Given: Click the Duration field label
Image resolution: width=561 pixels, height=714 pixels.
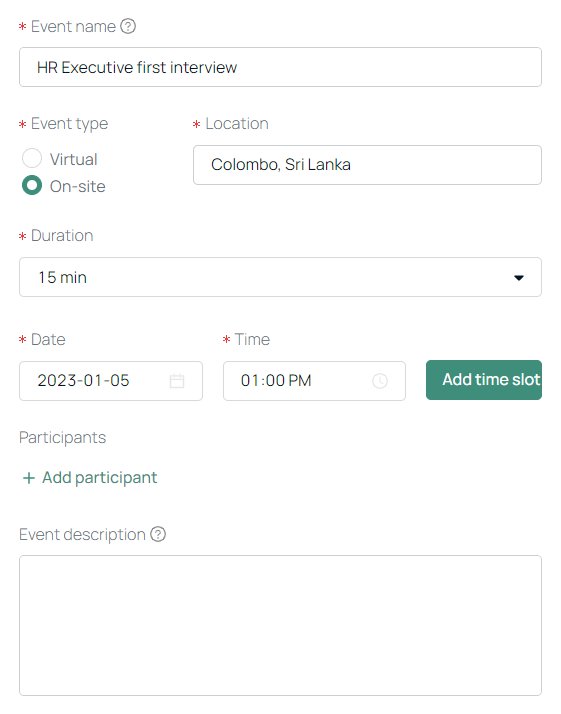Looking at the screenshot, I should 62,235.
